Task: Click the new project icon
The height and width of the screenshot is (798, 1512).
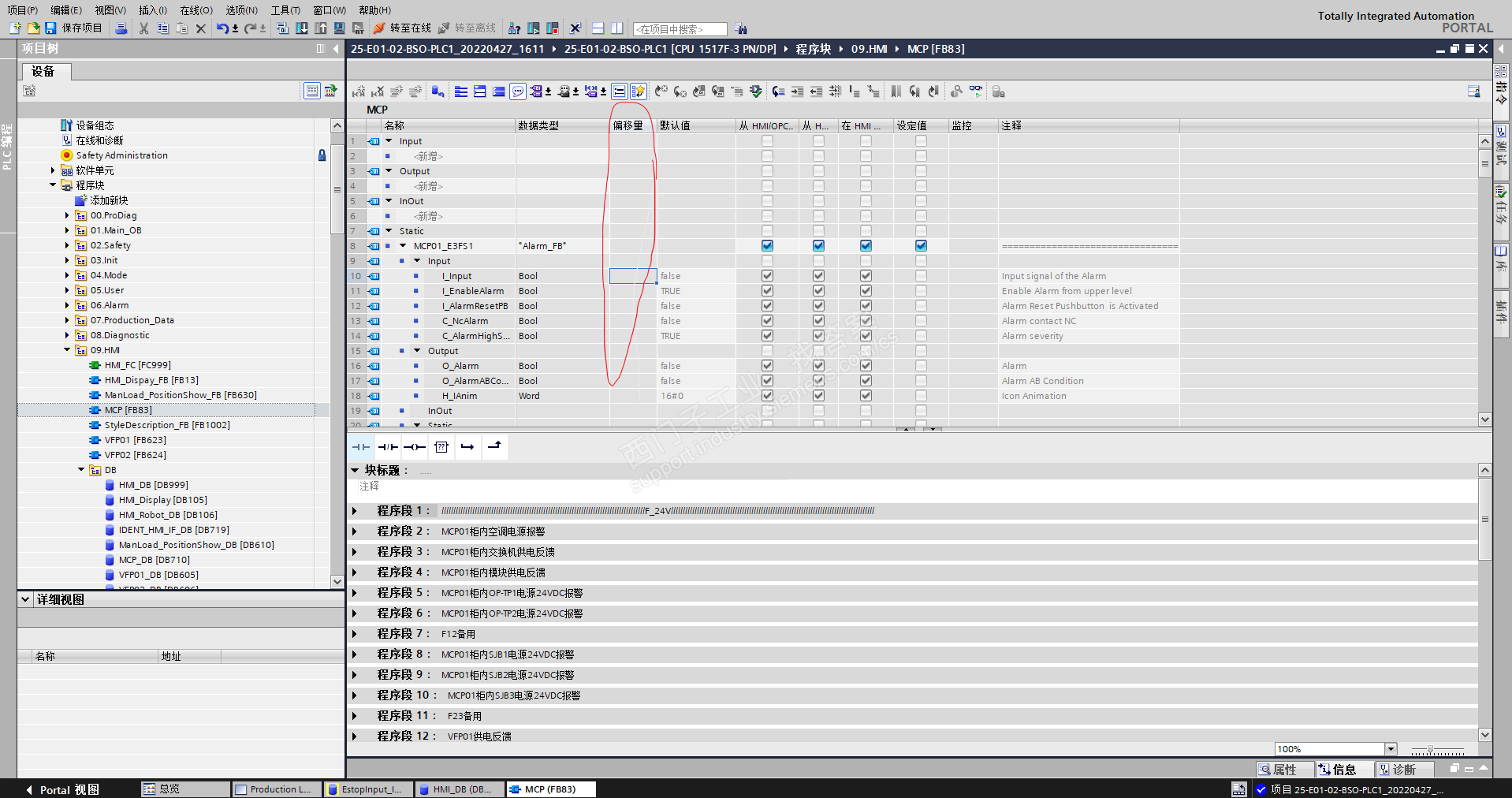Action: click(x=15, y=28)
